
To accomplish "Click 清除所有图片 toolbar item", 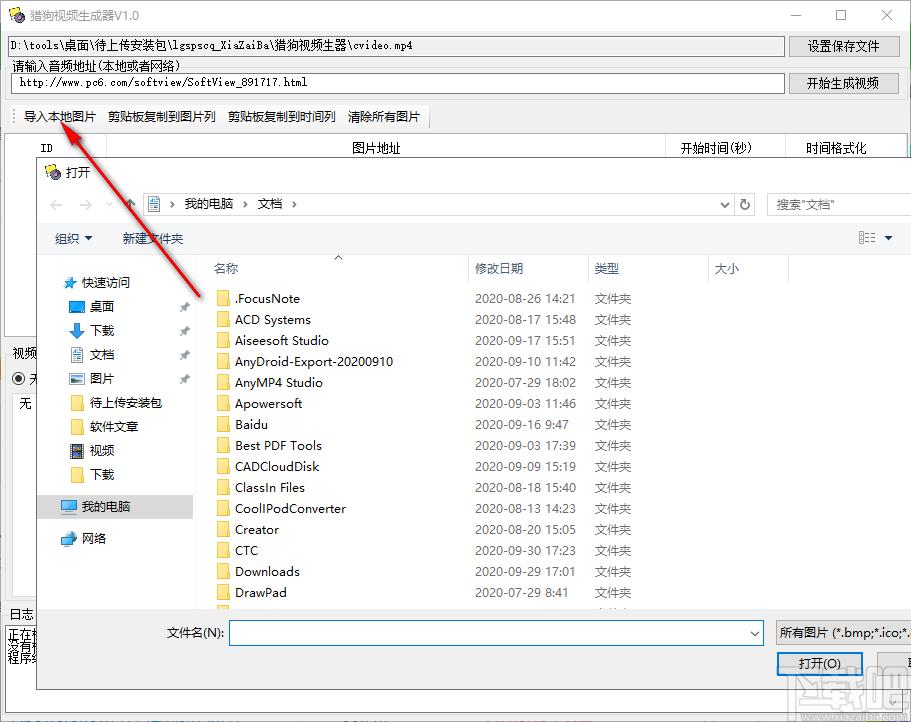I will point(383,117).
